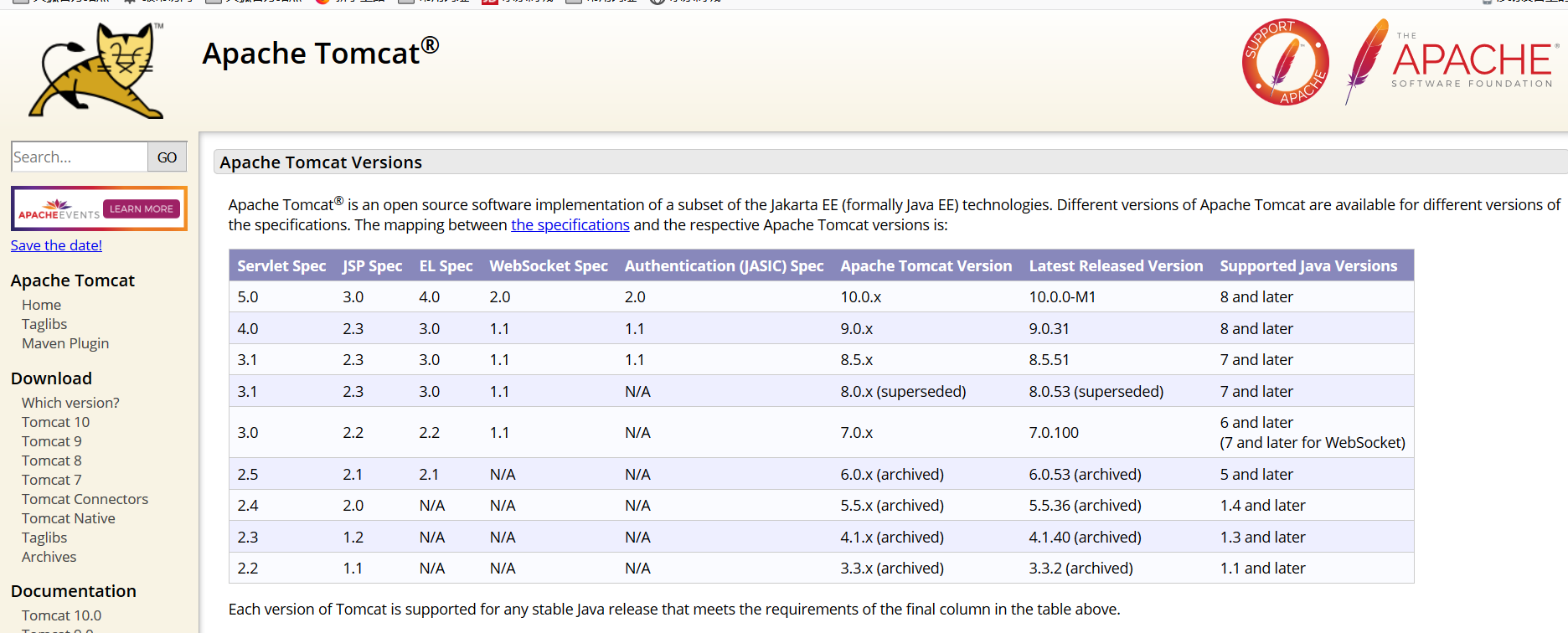Click the JSP Spec column header
The width and height of the screenshot is (1568, 633).
pos(373,265)
